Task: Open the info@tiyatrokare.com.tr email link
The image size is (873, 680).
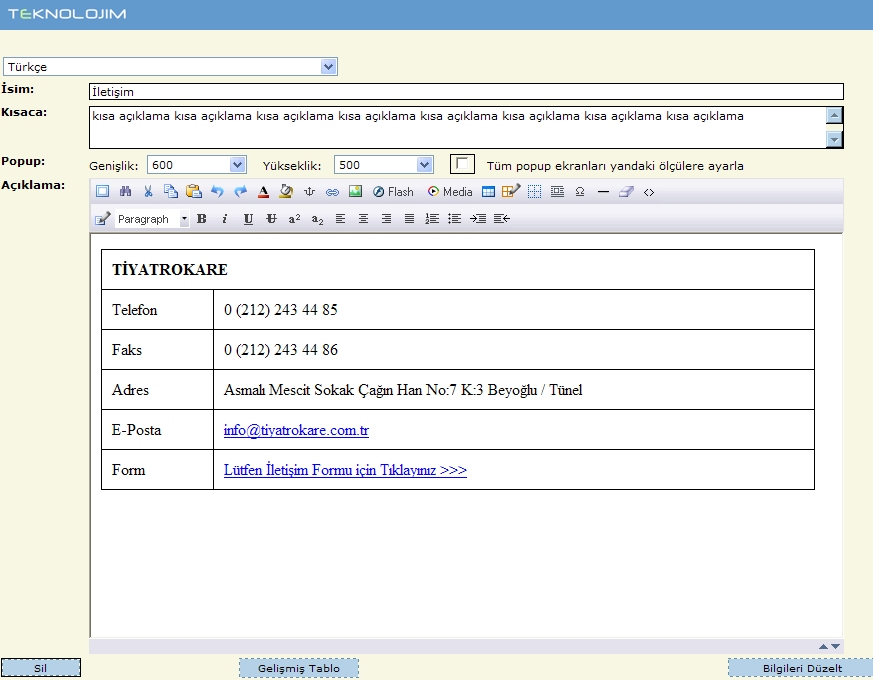Action: tap(296, 430)
